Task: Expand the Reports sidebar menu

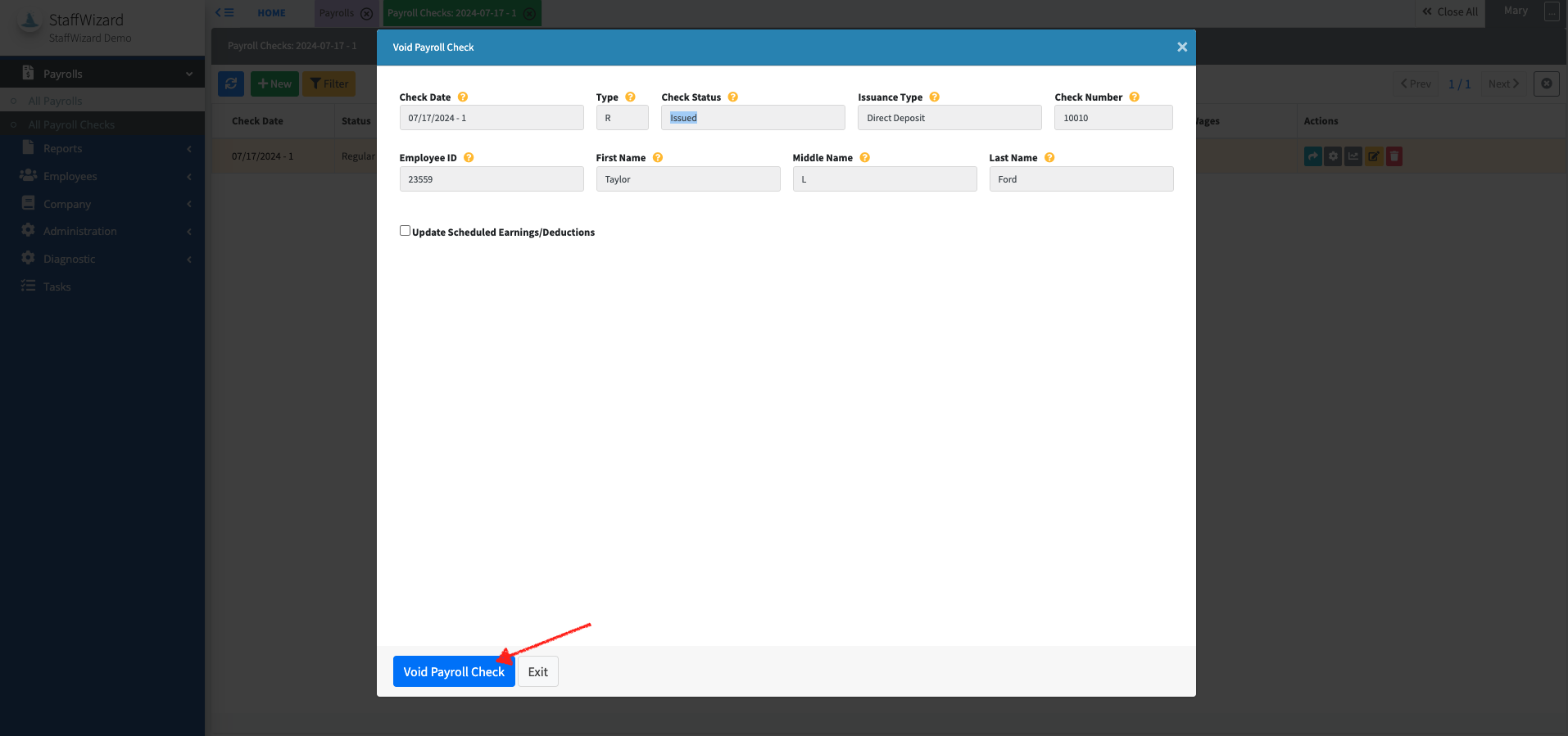Action: coord(63,148)
